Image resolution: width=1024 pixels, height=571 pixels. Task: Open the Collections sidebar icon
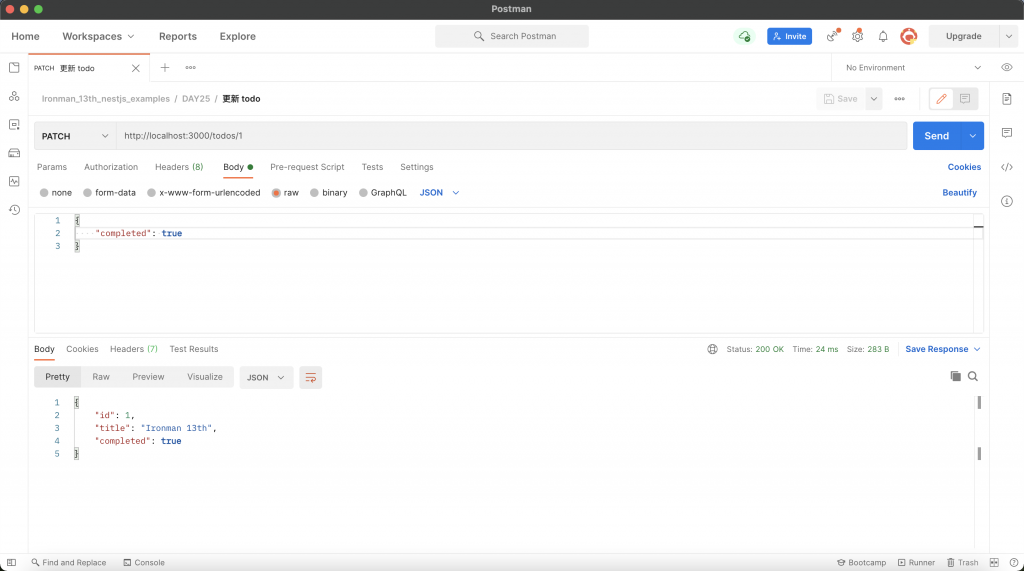14,68
